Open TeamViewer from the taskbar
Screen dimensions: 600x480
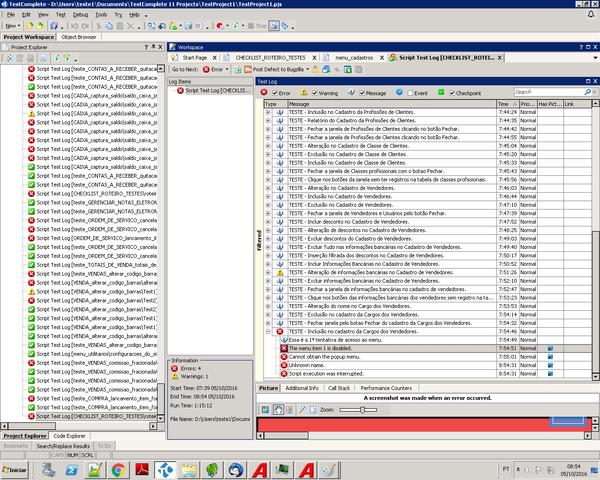pyautogui.click(x=165, y=468)
